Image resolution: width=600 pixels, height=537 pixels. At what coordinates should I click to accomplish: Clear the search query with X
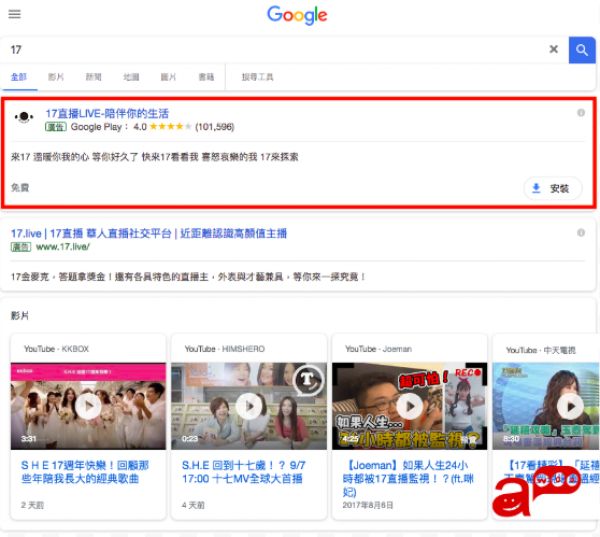[553, 49]
